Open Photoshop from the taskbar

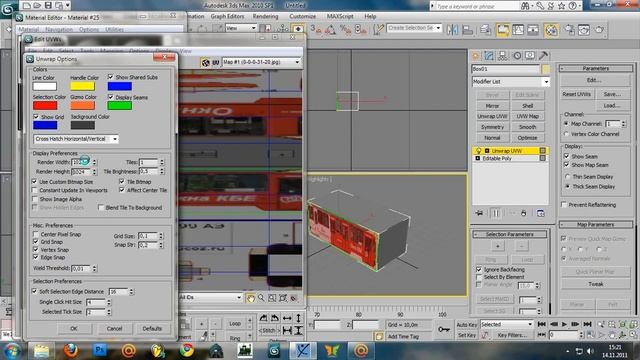tap(100, 350)
